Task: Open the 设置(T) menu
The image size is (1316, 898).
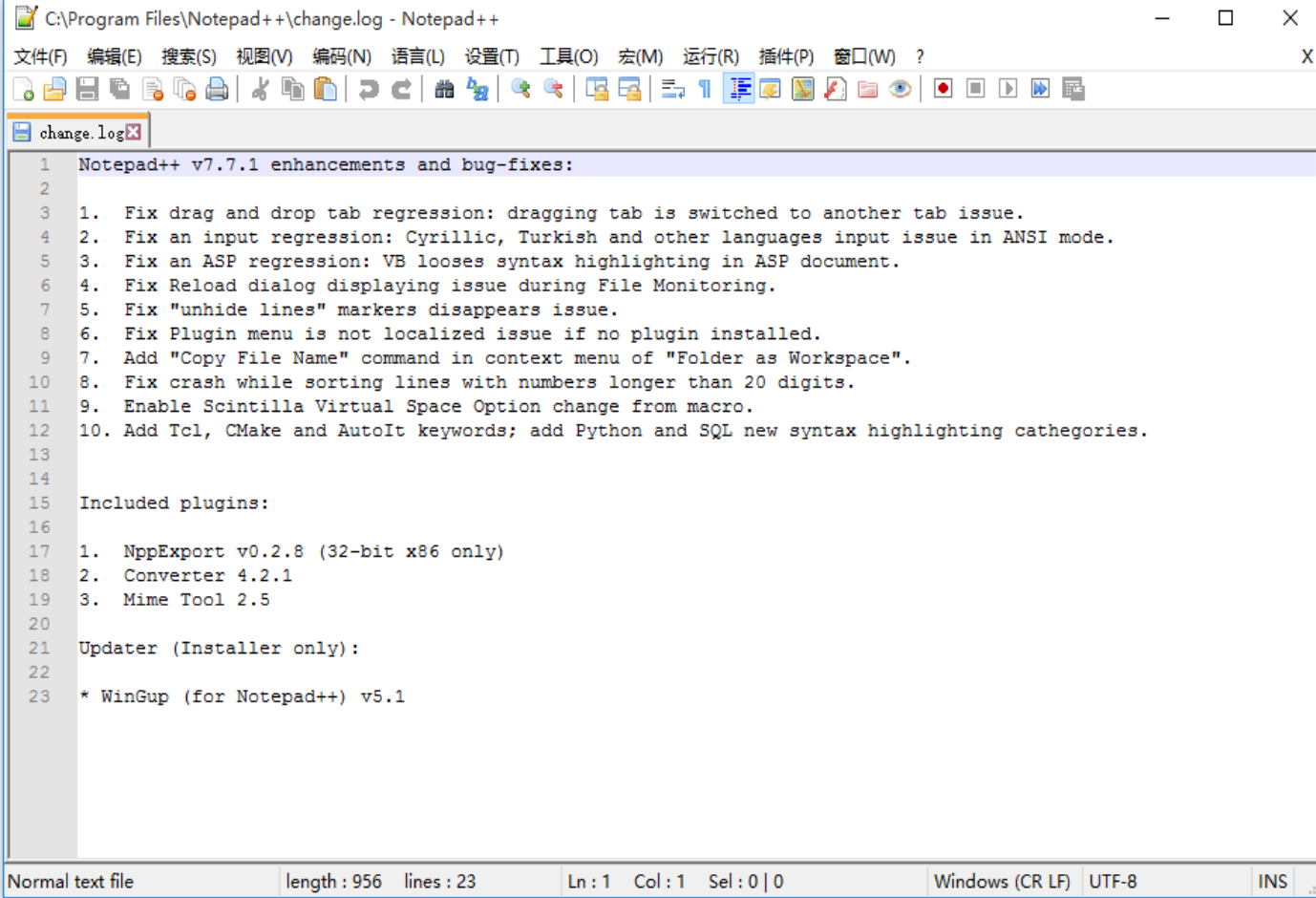Action: tap(492, 57)
